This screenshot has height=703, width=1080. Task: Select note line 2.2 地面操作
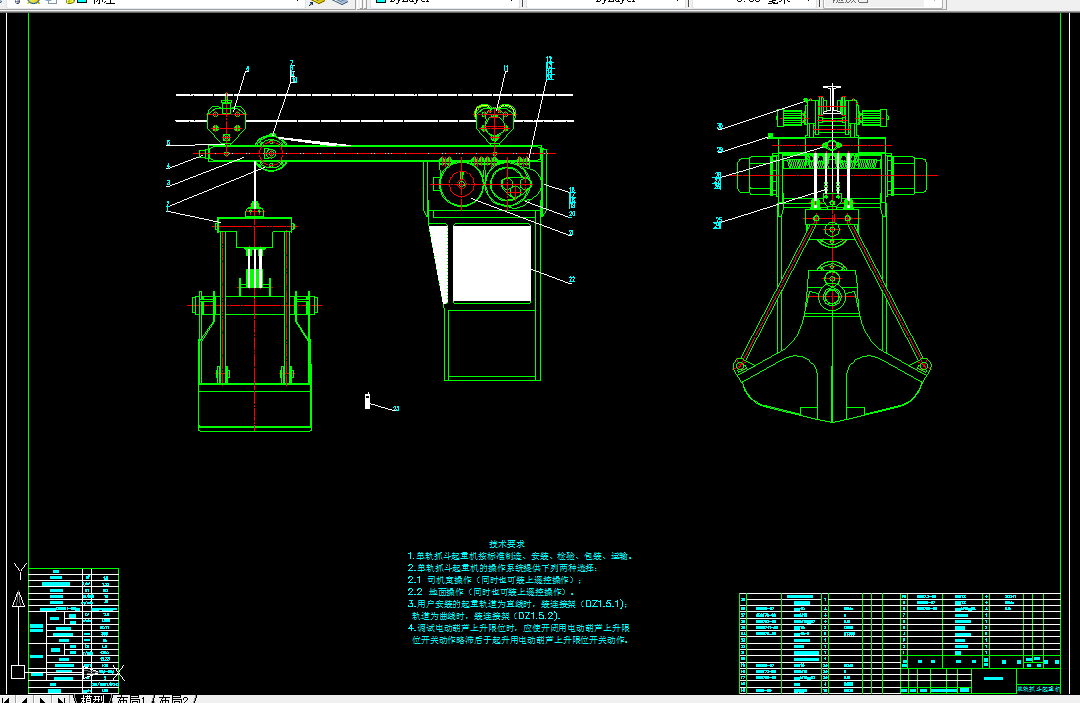point(491,591)
